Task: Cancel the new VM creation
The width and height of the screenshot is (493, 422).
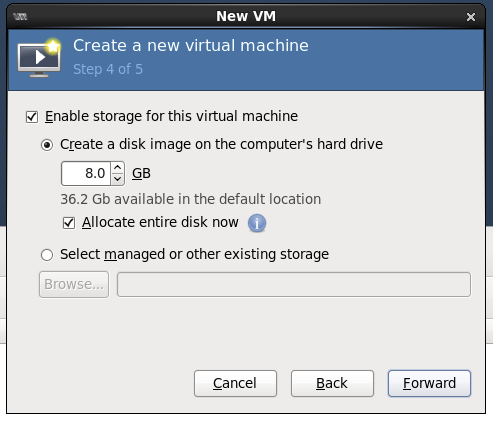Action: tap(235, 383)
